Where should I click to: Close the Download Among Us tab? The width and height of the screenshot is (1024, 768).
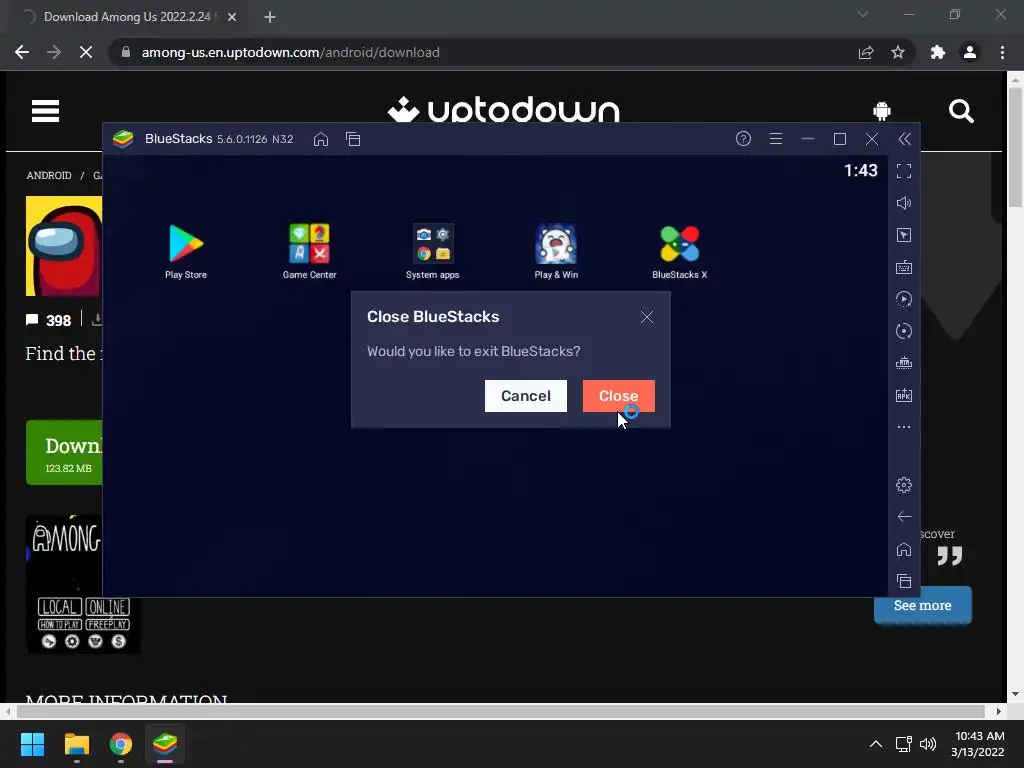(x=232, y=17)
